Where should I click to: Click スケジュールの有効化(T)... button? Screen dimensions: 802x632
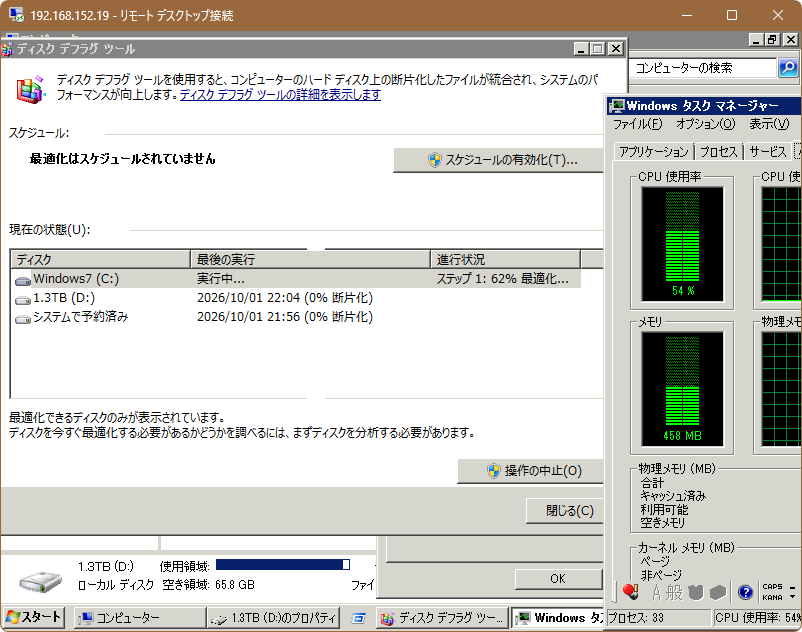499,160
